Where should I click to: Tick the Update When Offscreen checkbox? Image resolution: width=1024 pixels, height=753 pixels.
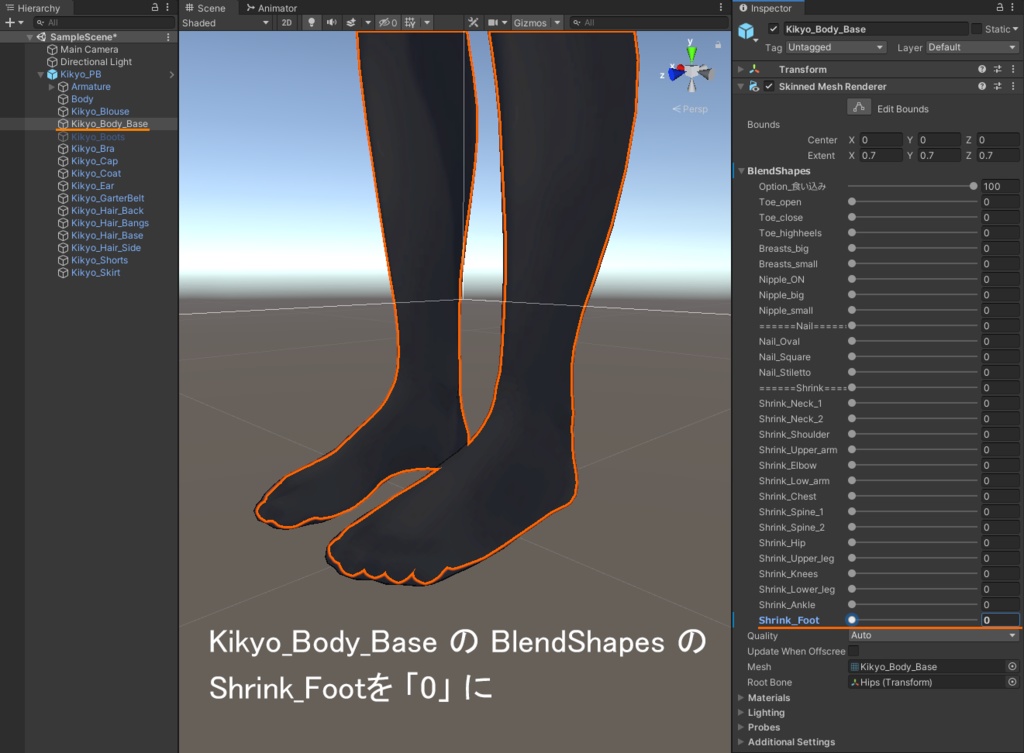click(854, 651)
